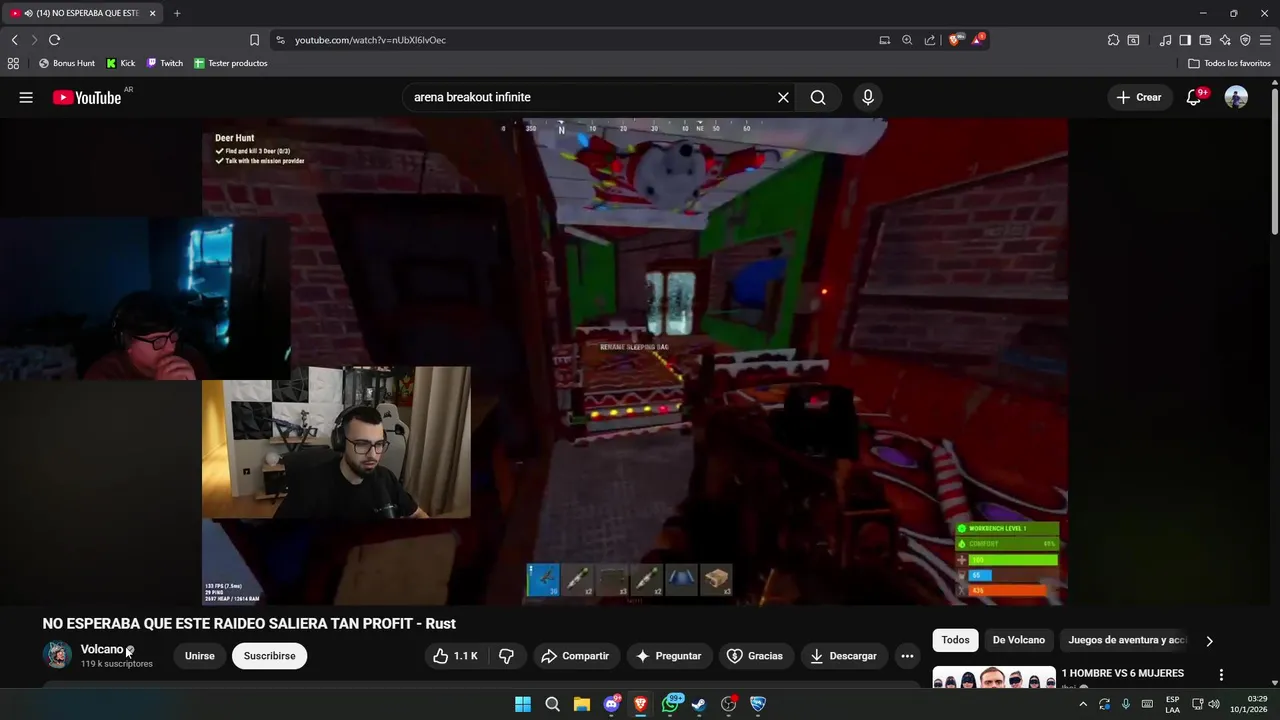This screenshot has width=1280, height=720.
Task: Open Brave VPN shield icon
Action: [1245, 40]
